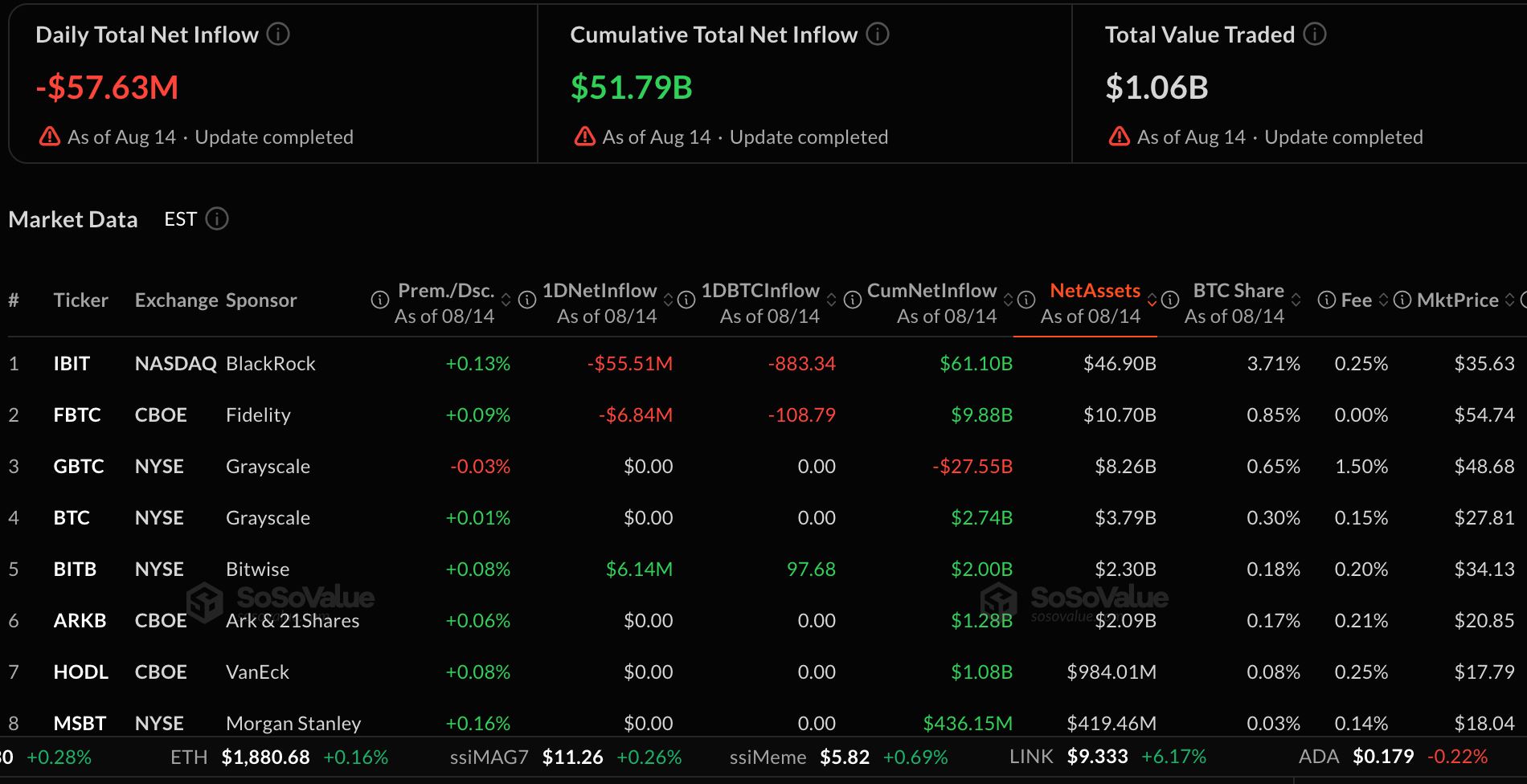Viewport: 1527px width, 784px height.
Task: Open the GBTC Grayscale ticker link
Action: (79, 466)
